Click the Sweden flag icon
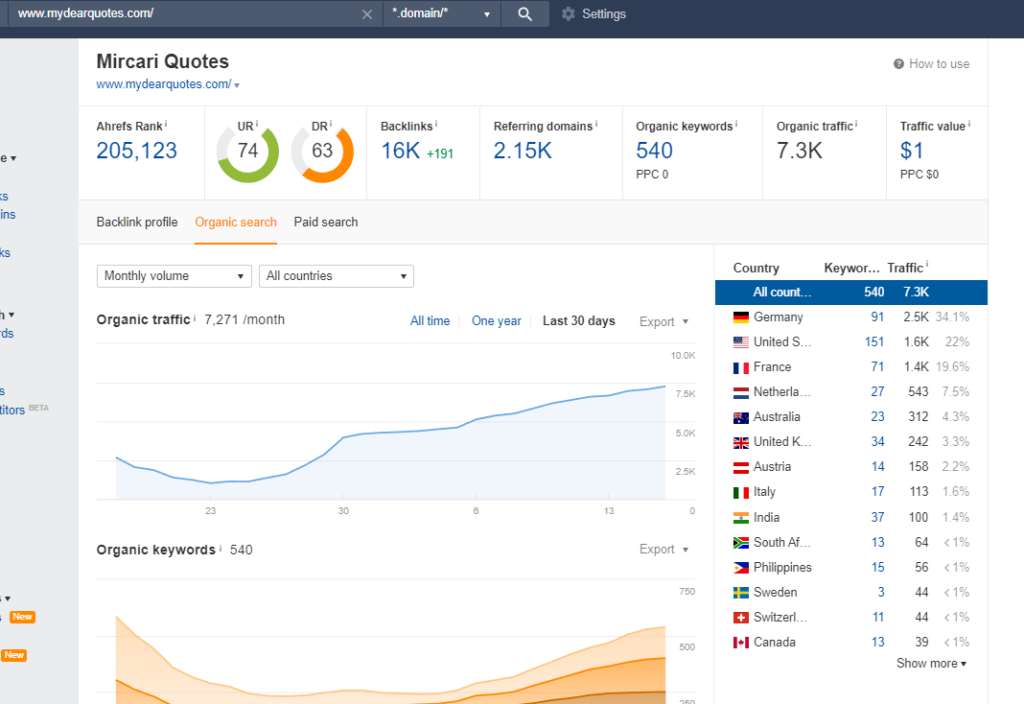The image size is (1024, 704). (741, 592)
